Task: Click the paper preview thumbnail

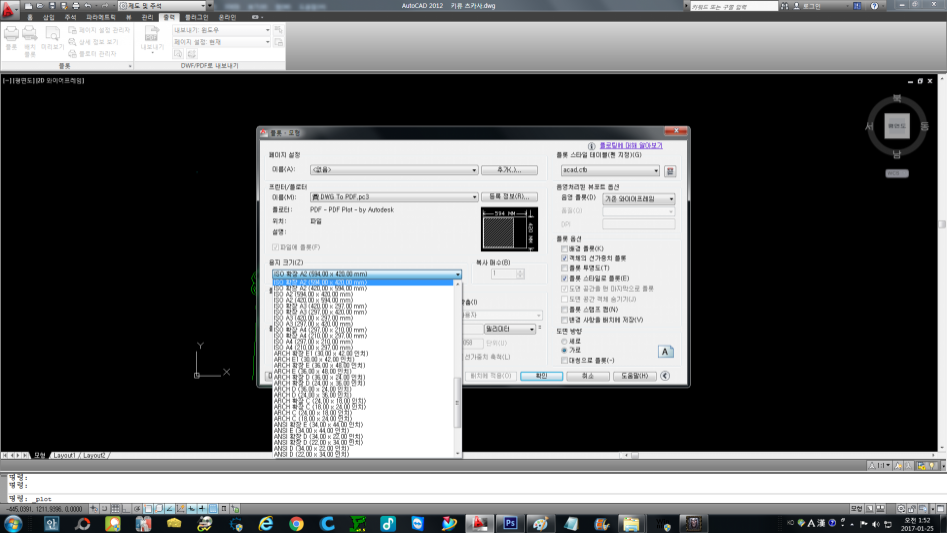Action: [509, 229]
